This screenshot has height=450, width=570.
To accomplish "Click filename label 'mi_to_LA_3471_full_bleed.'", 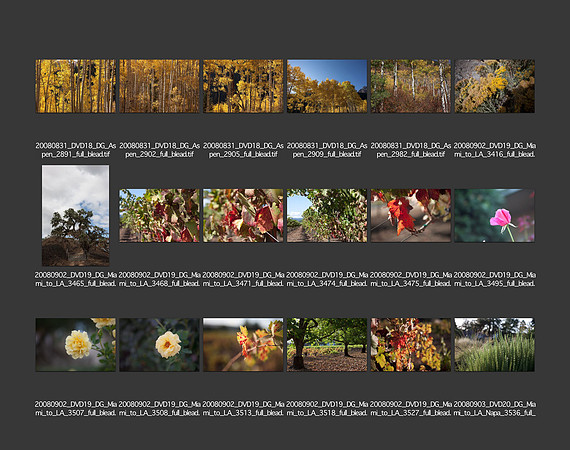I will [x=243, y=284].
